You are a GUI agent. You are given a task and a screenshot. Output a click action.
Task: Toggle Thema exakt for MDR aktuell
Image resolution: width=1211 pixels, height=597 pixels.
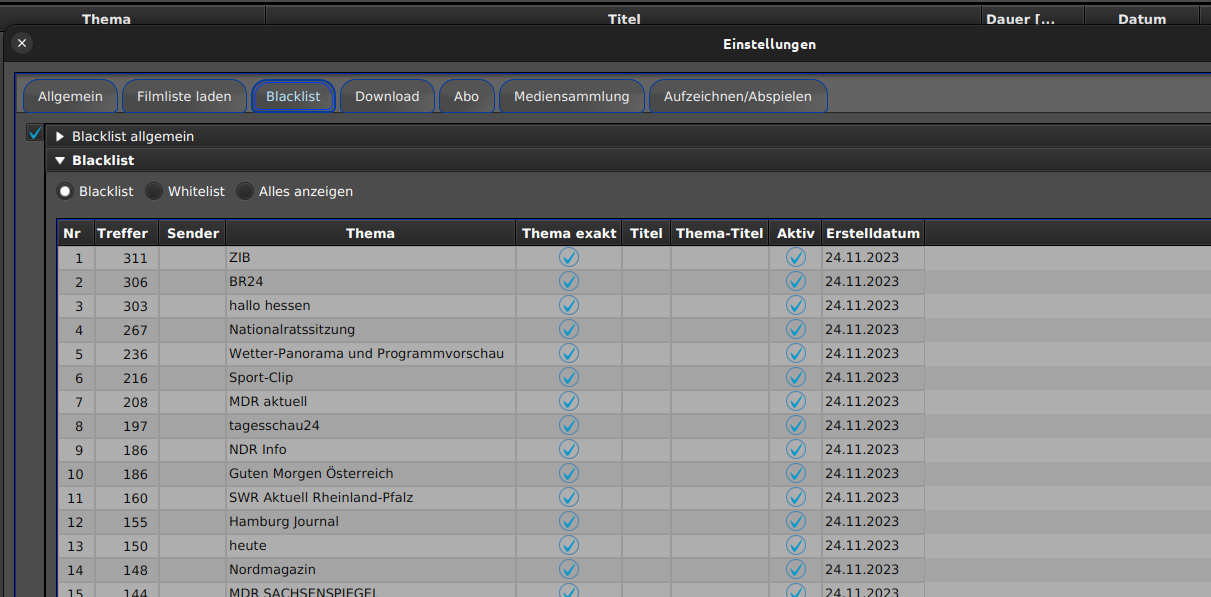[569, 401]
